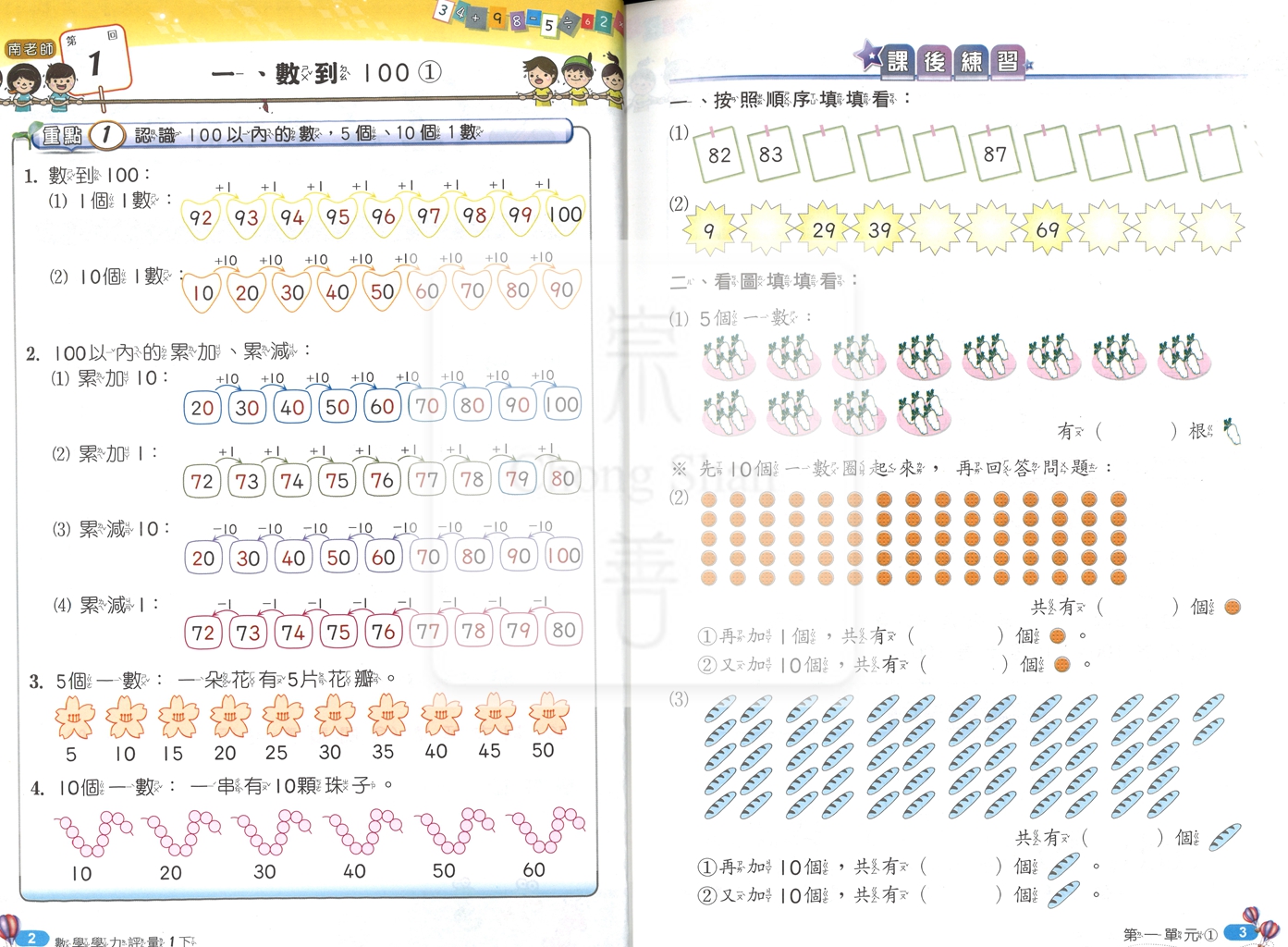Click the empty note right after 83

point(828,154)
